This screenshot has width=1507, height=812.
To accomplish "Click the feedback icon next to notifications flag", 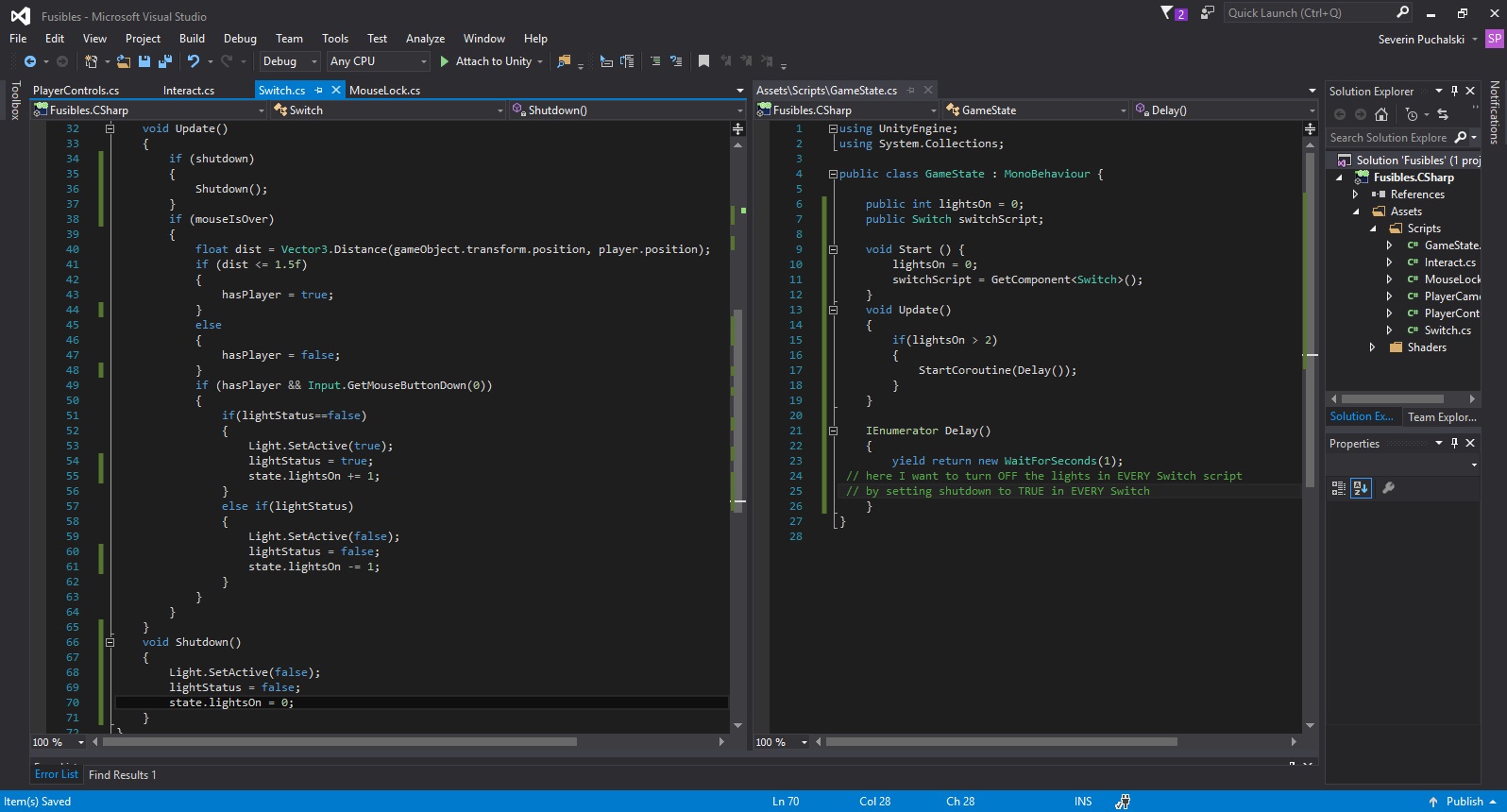I will click(1207, 12).
